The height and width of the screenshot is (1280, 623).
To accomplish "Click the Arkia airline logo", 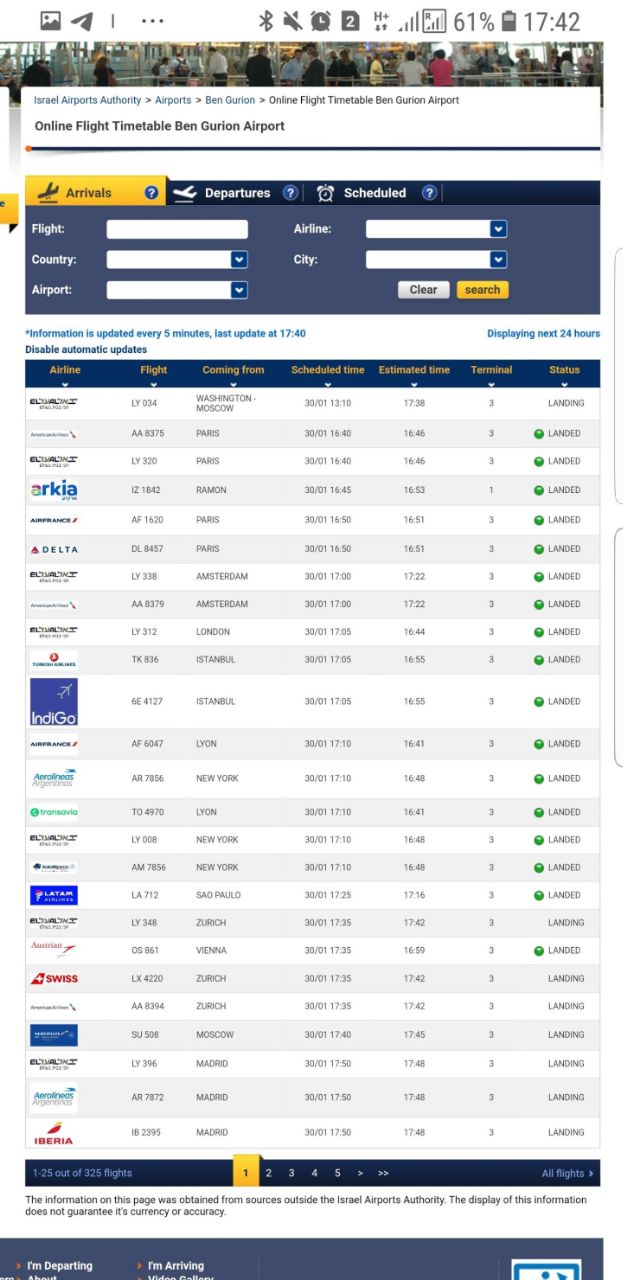I will pyautogui.click(x=54, y=490).
